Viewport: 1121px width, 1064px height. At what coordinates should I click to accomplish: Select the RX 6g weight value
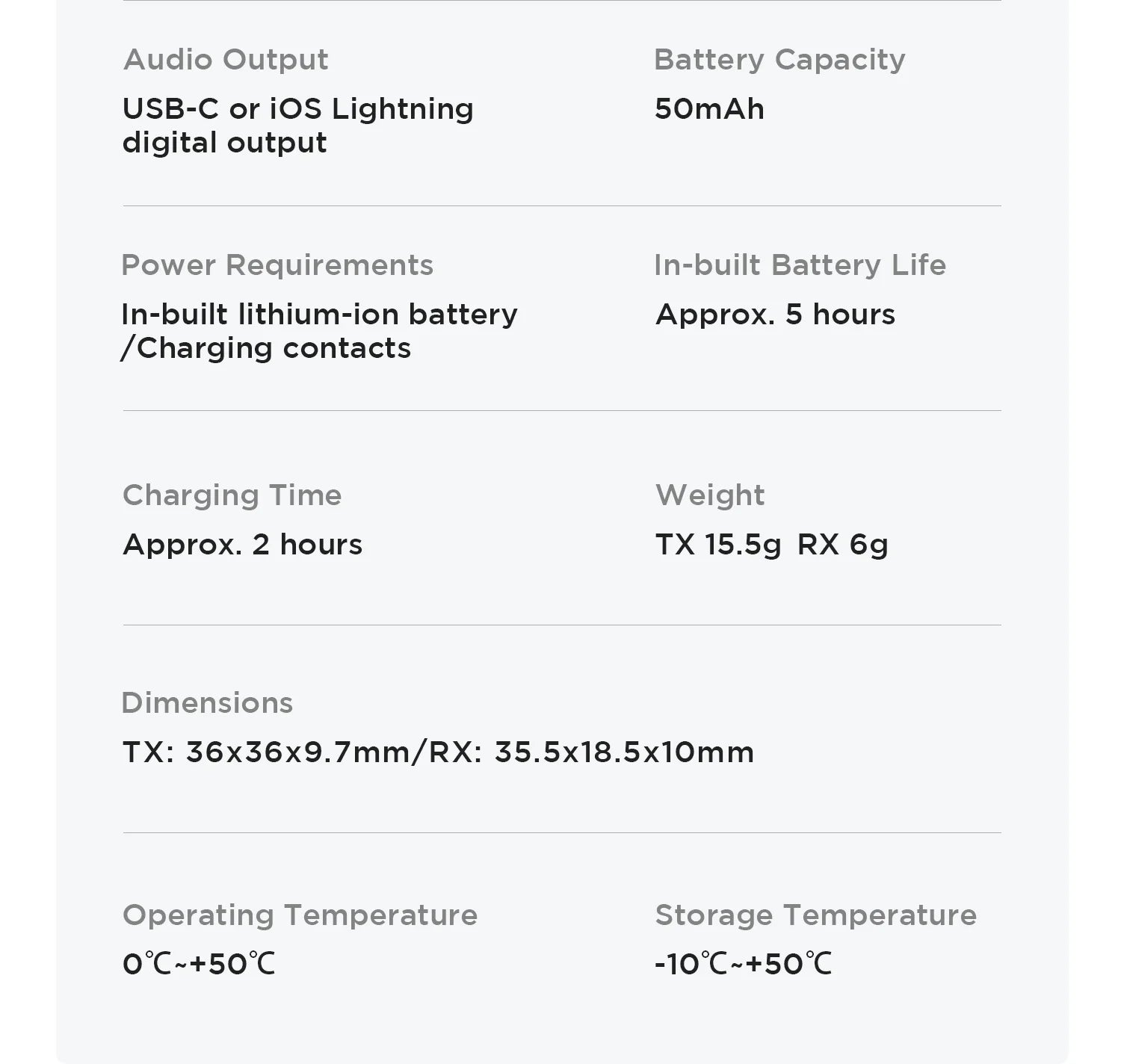point(843,545)
